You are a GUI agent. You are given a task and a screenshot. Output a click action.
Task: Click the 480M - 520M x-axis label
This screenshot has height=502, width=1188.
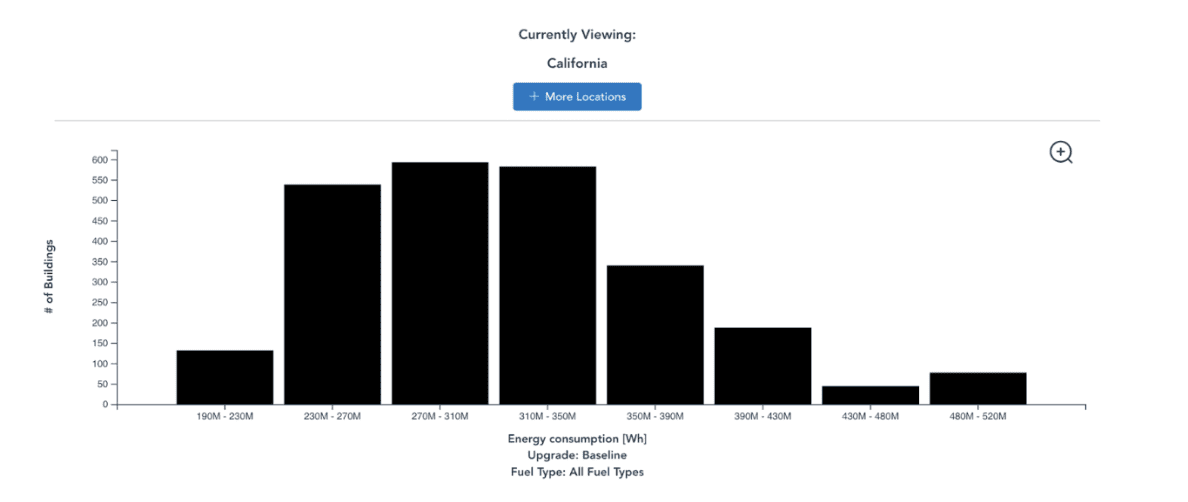tap(977, 416)
